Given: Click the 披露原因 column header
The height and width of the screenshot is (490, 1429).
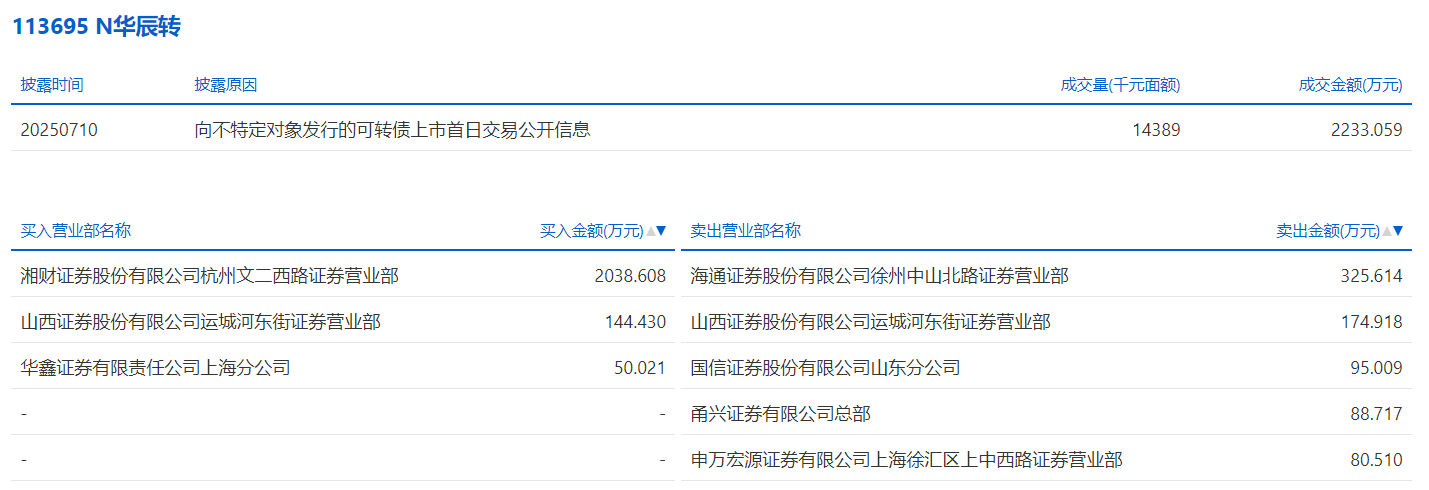Looking at the screenshot, I should tap(226, 85).
